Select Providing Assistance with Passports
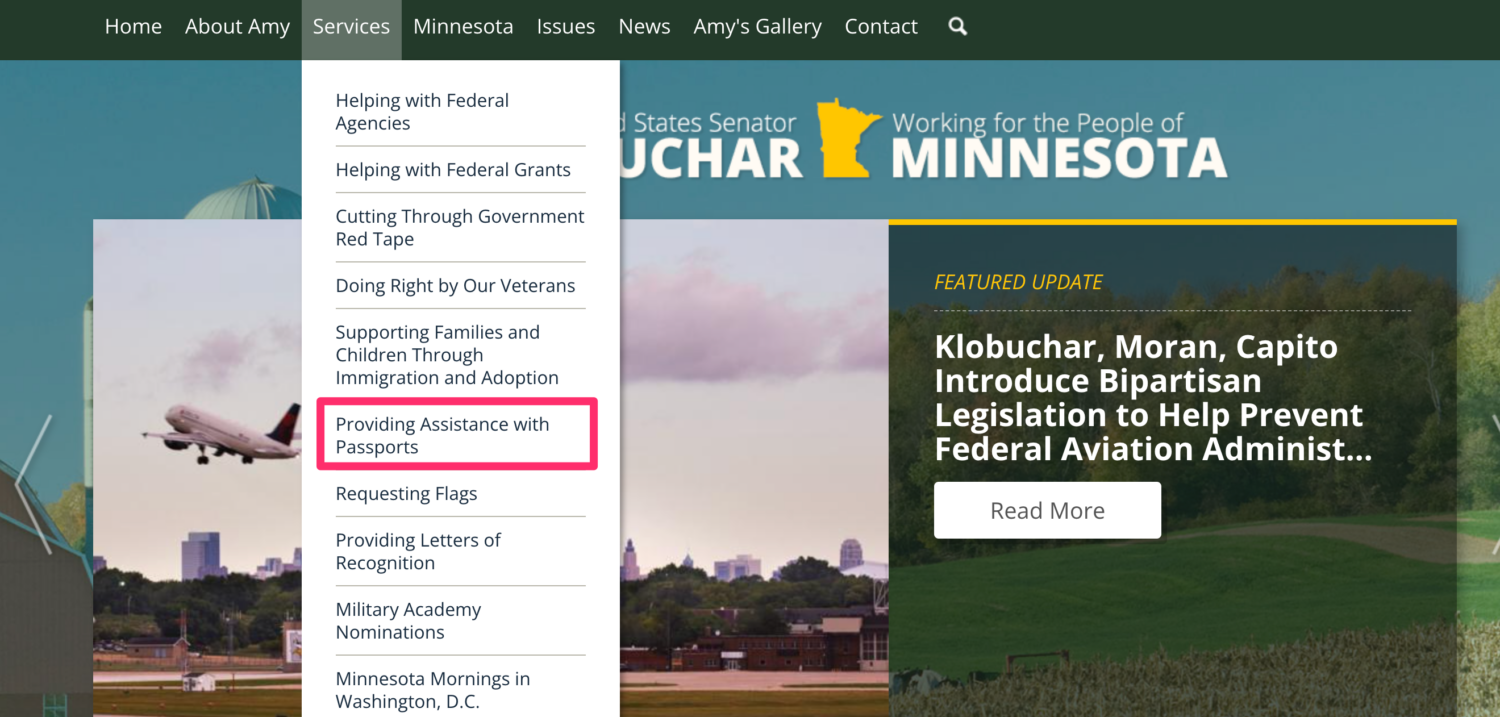Image resolution: width=1500 pixels, height=717 pixels. point(443,435)
